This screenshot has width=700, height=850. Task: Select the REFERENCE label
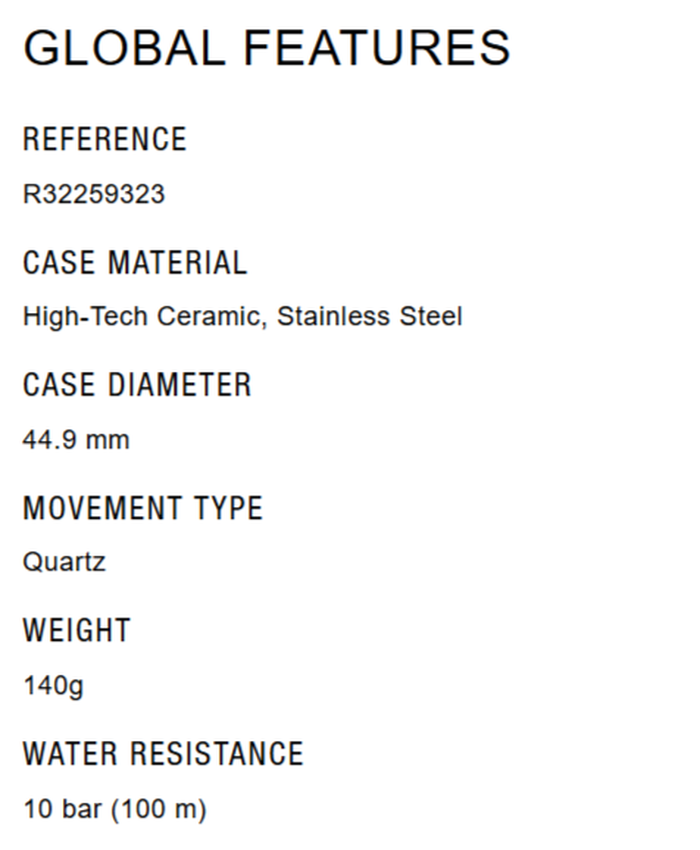click(105, 139)
